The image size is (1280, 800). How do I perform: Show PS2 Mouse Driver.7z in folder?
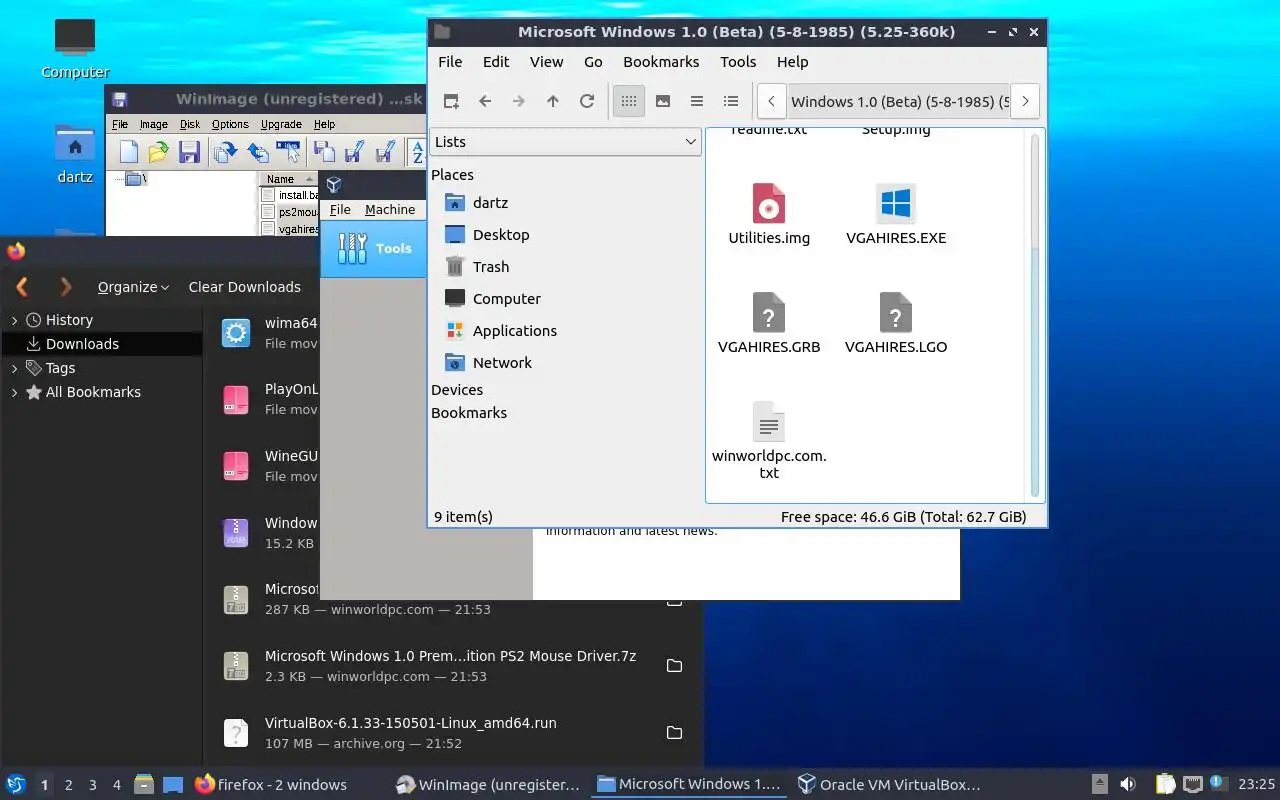point(674,666)
